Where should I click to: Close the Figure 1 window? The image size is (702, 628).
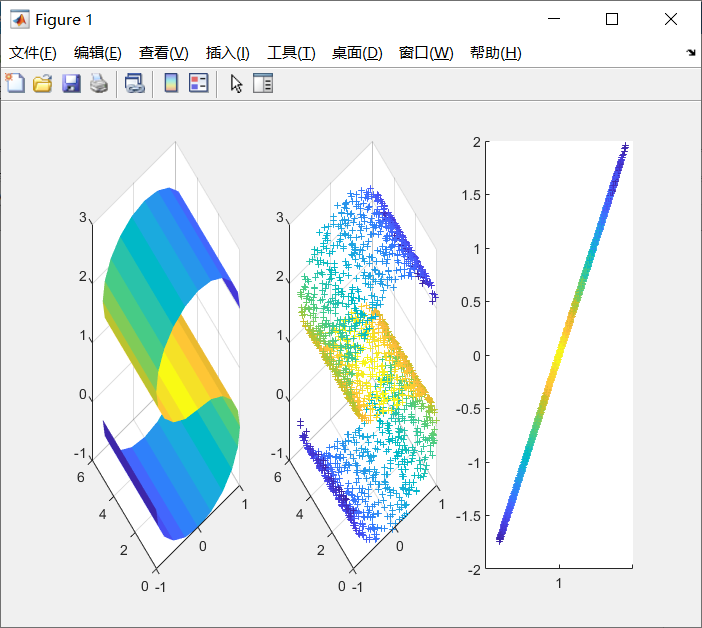pos(671,19)
